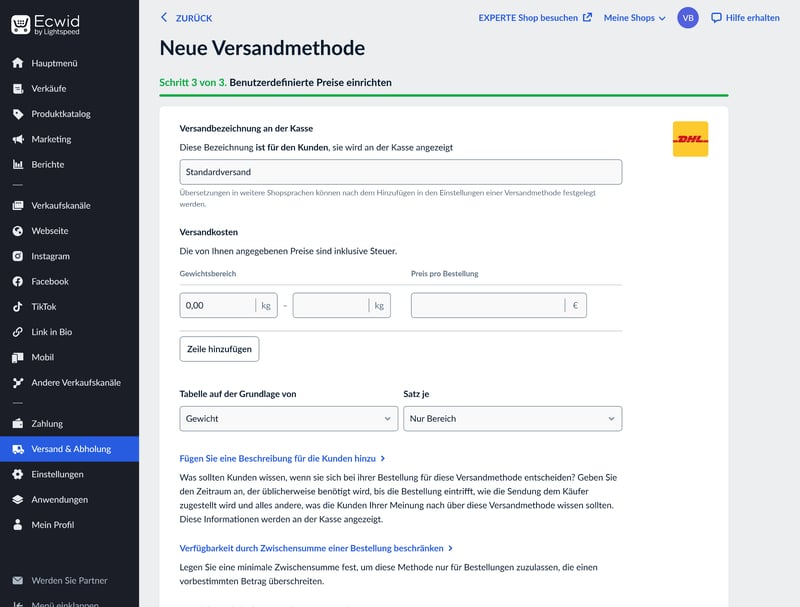Click the Hilfe erhalten link
Screen dimensions: 800x607
click(x=753, y=18)
